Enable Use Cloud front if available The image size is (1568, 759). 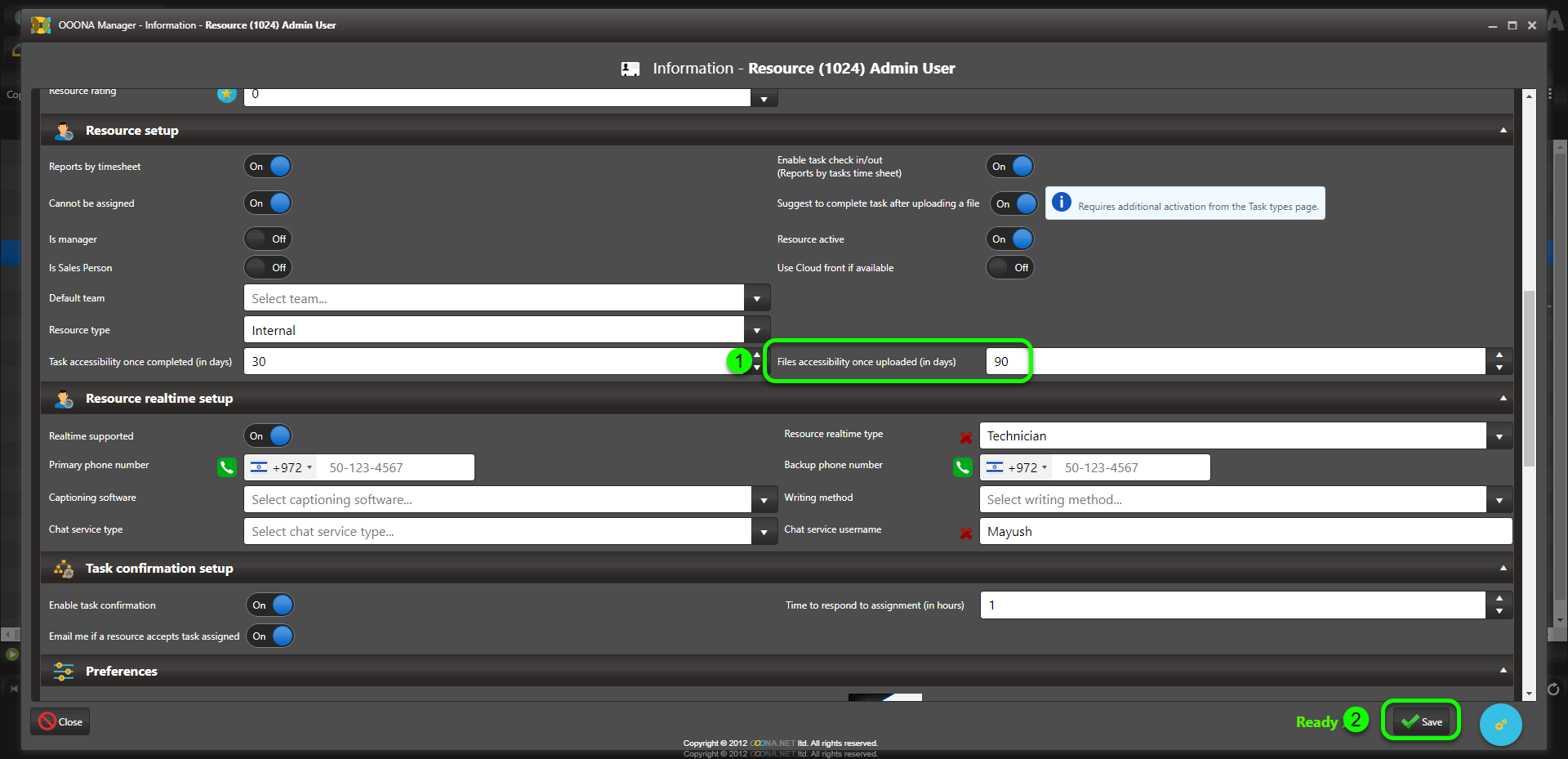tap(1010, 268)
